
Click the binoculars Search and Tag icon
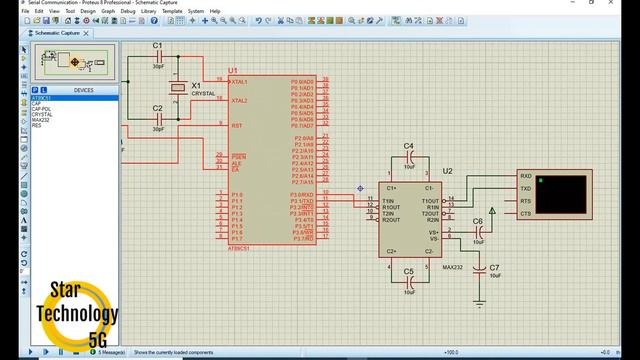pyautogui.click(x=409, y=20)
